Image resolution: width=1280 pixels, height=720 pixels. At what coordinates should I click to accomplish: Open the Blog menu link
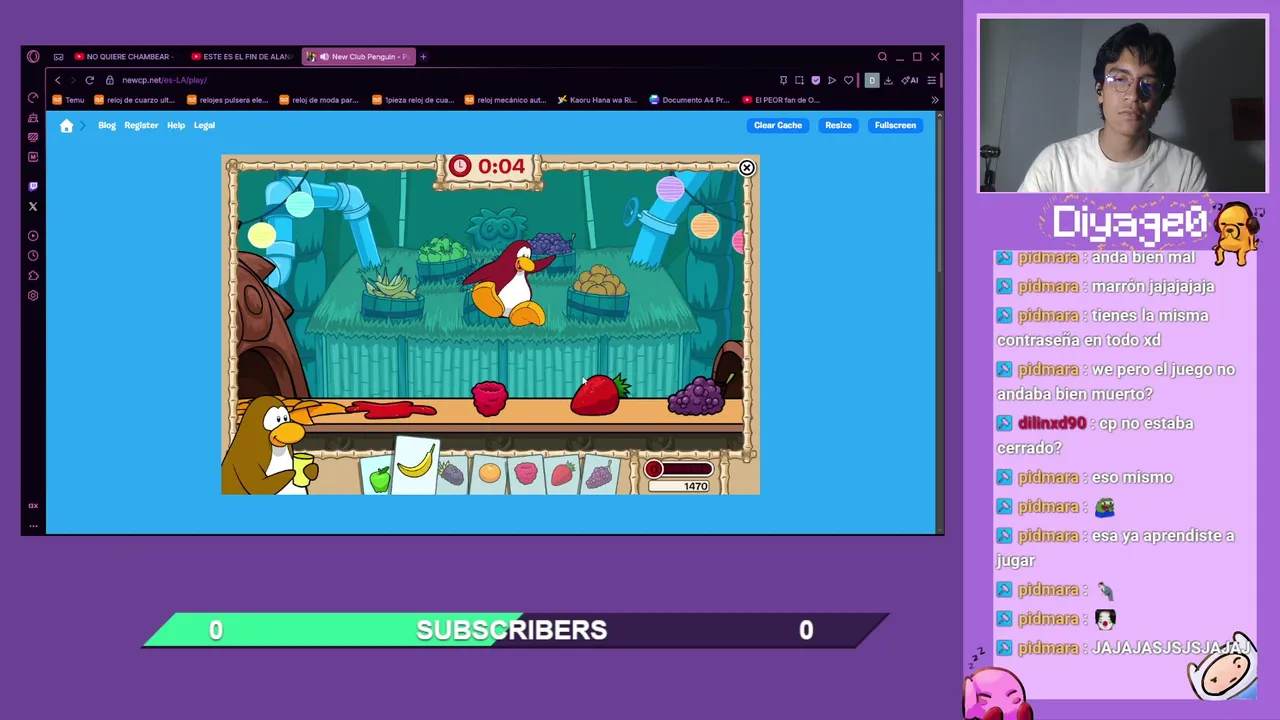pos(107,125)
